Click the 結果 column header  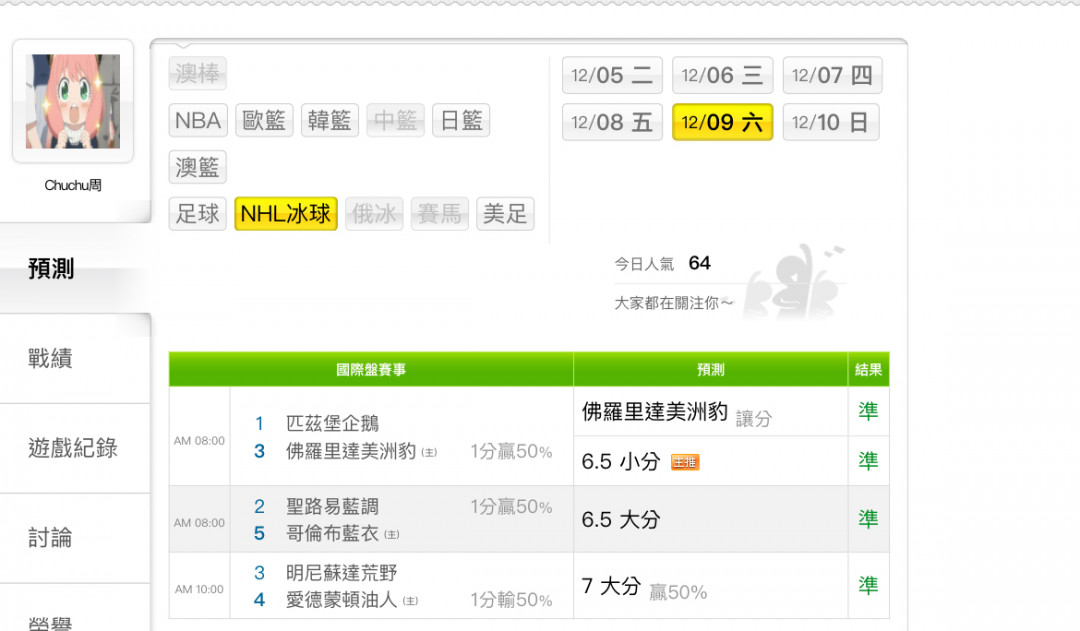pos(869,369)
